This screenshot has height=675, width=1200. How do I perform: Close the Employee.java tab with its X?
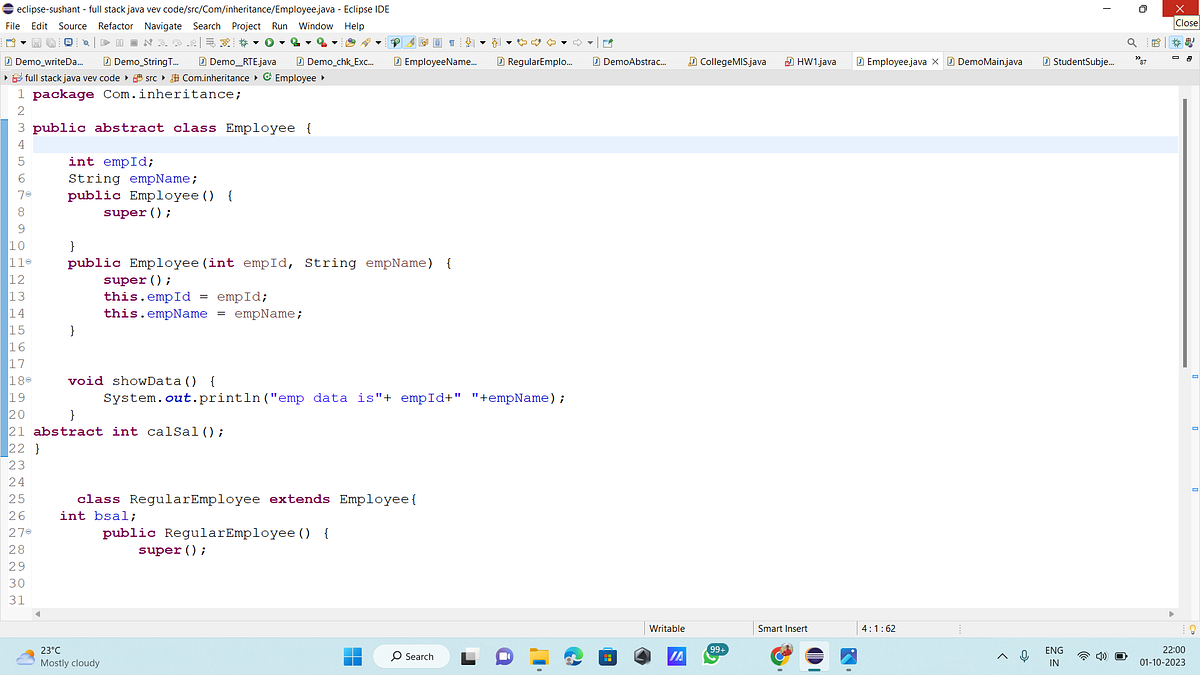click(x=935, y=61)
